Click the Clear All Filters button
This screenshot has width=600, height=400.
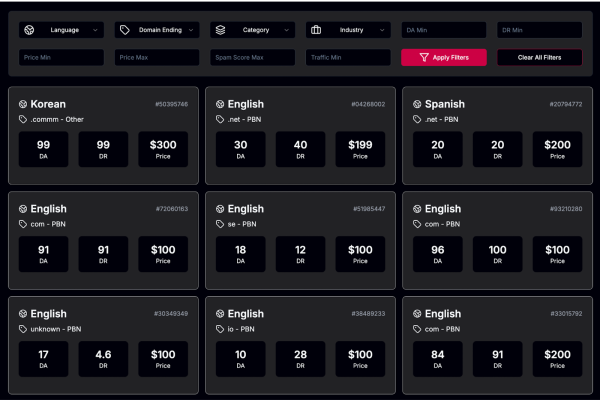point(539,58)
